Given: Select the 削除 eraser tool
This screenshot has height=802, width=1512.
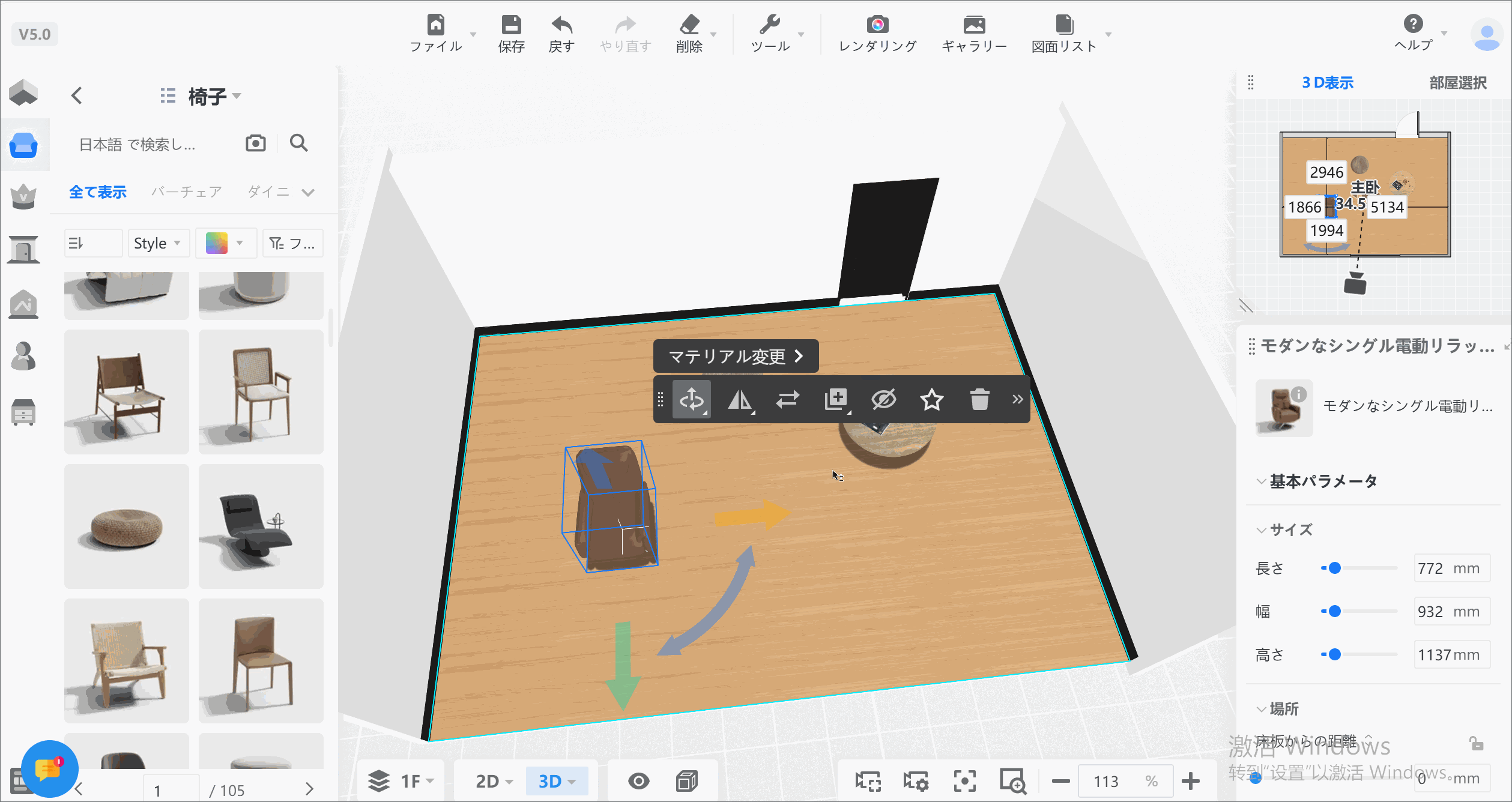Looking at the screenshot, I should (689, 25).
